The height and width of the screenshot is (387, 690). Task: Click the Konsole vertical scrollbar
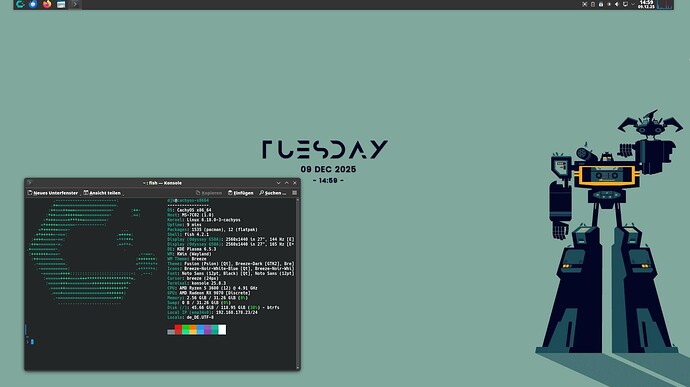(298, 284)
